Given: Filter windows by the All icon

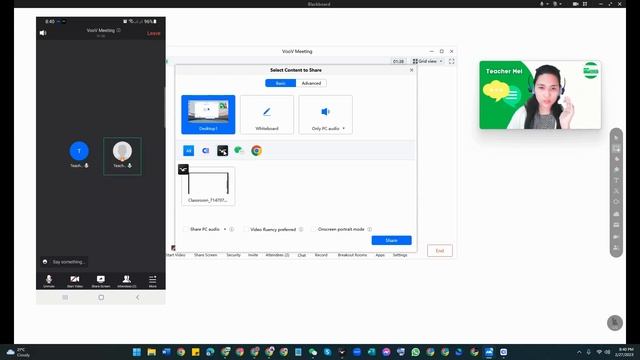Looking at the screenshot, I should [189, 151].
